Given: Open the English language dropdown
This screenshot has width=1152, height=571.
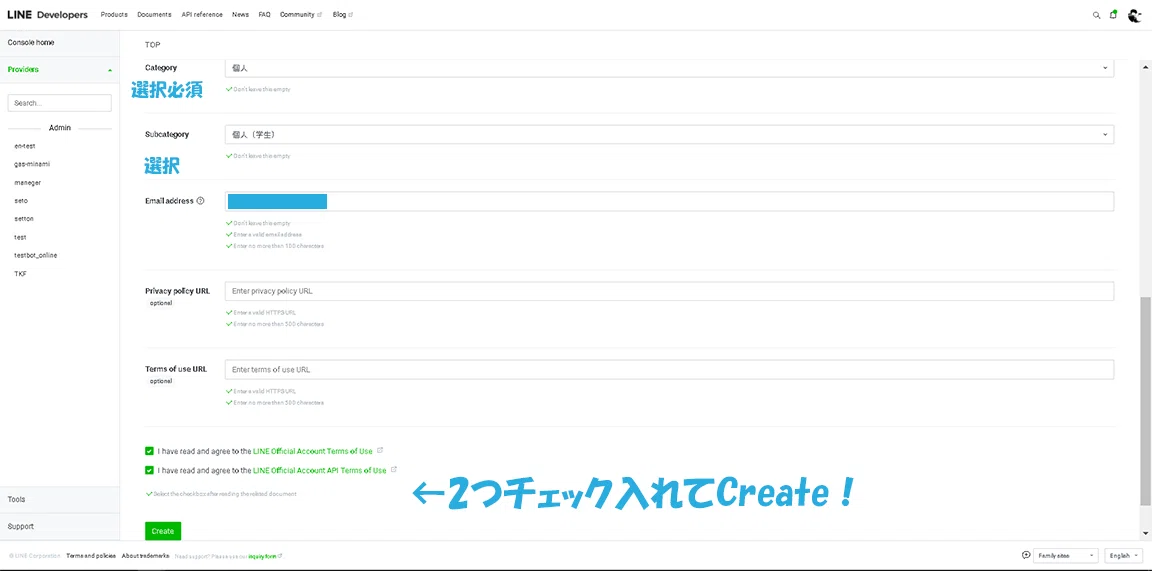Looking at the screenshot, I should (1124, 556).
